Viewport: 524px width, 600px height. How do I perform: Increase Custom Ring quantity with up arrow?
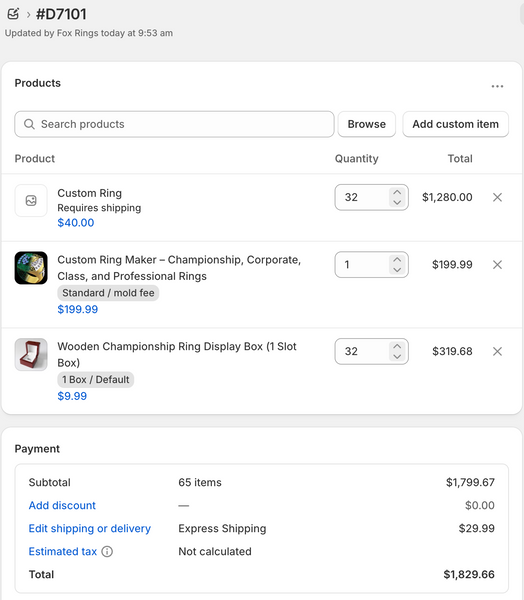397,192
